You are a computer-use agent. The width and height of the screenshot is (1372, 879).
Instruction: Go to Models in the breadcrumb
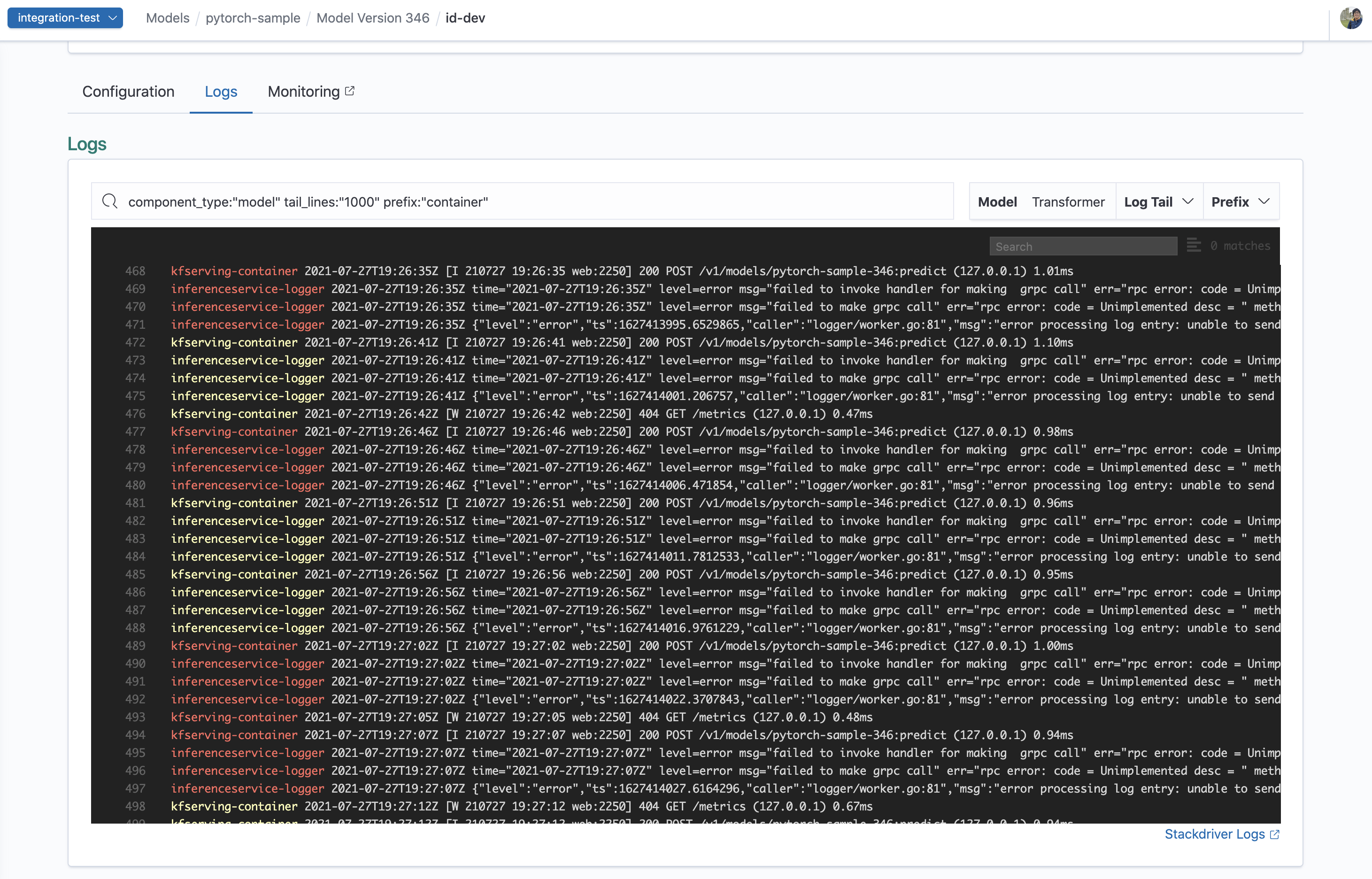point(168,18)
